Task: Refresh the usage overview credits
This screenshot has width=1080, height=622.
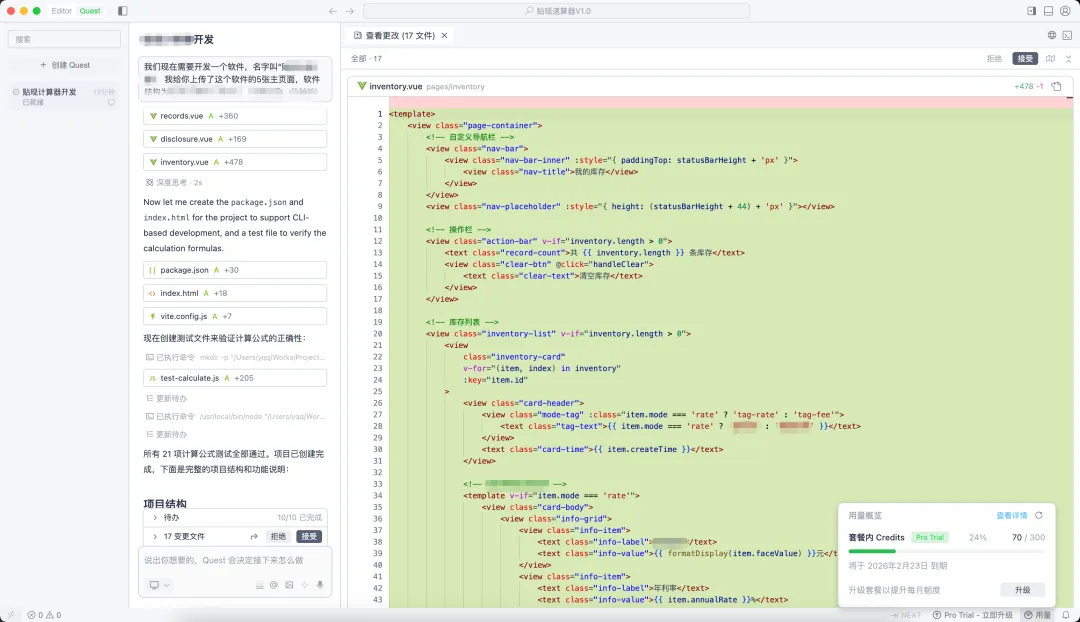Action: coord(1039,516)
